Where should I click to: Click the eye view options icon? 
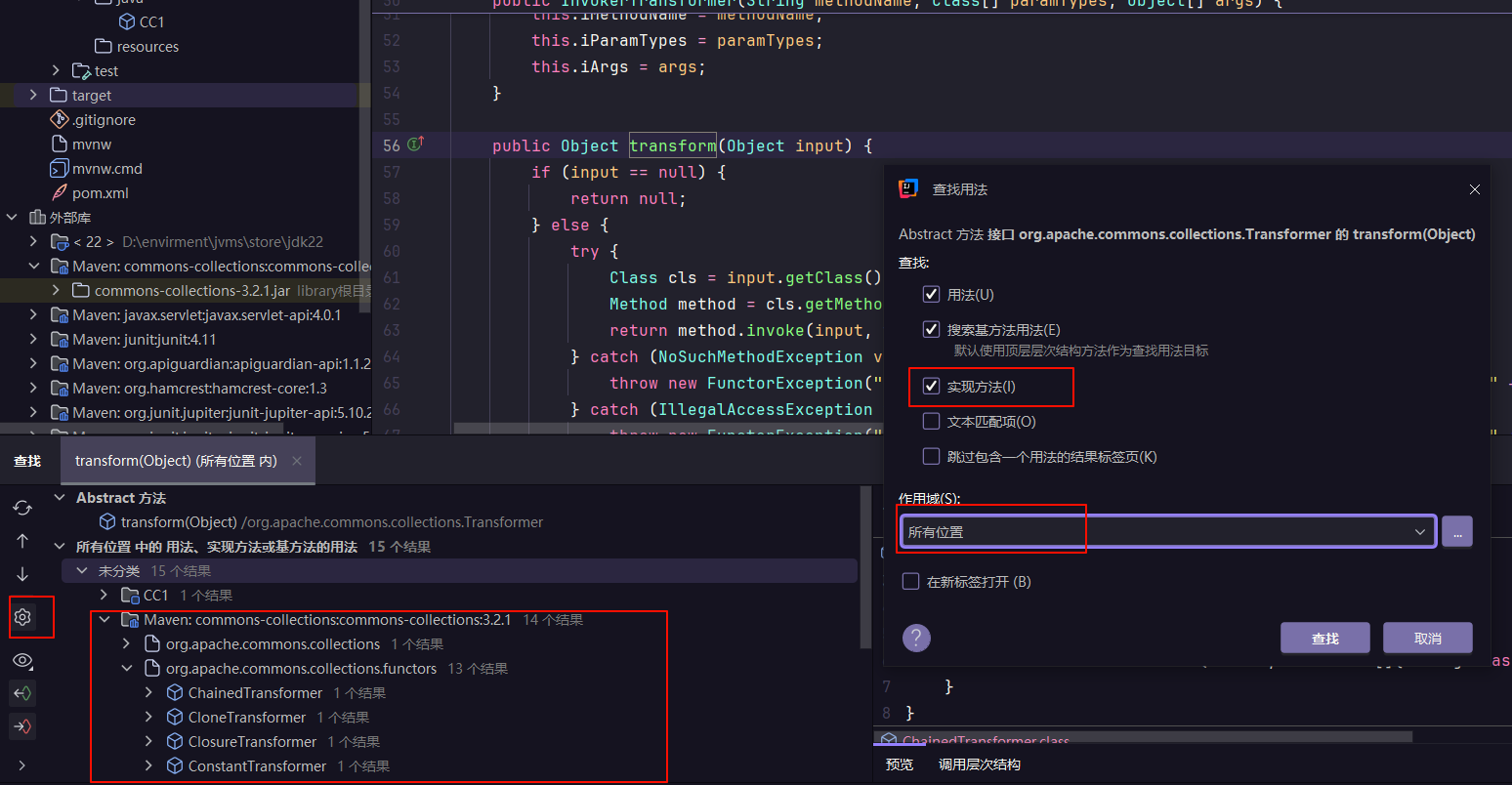22,661
